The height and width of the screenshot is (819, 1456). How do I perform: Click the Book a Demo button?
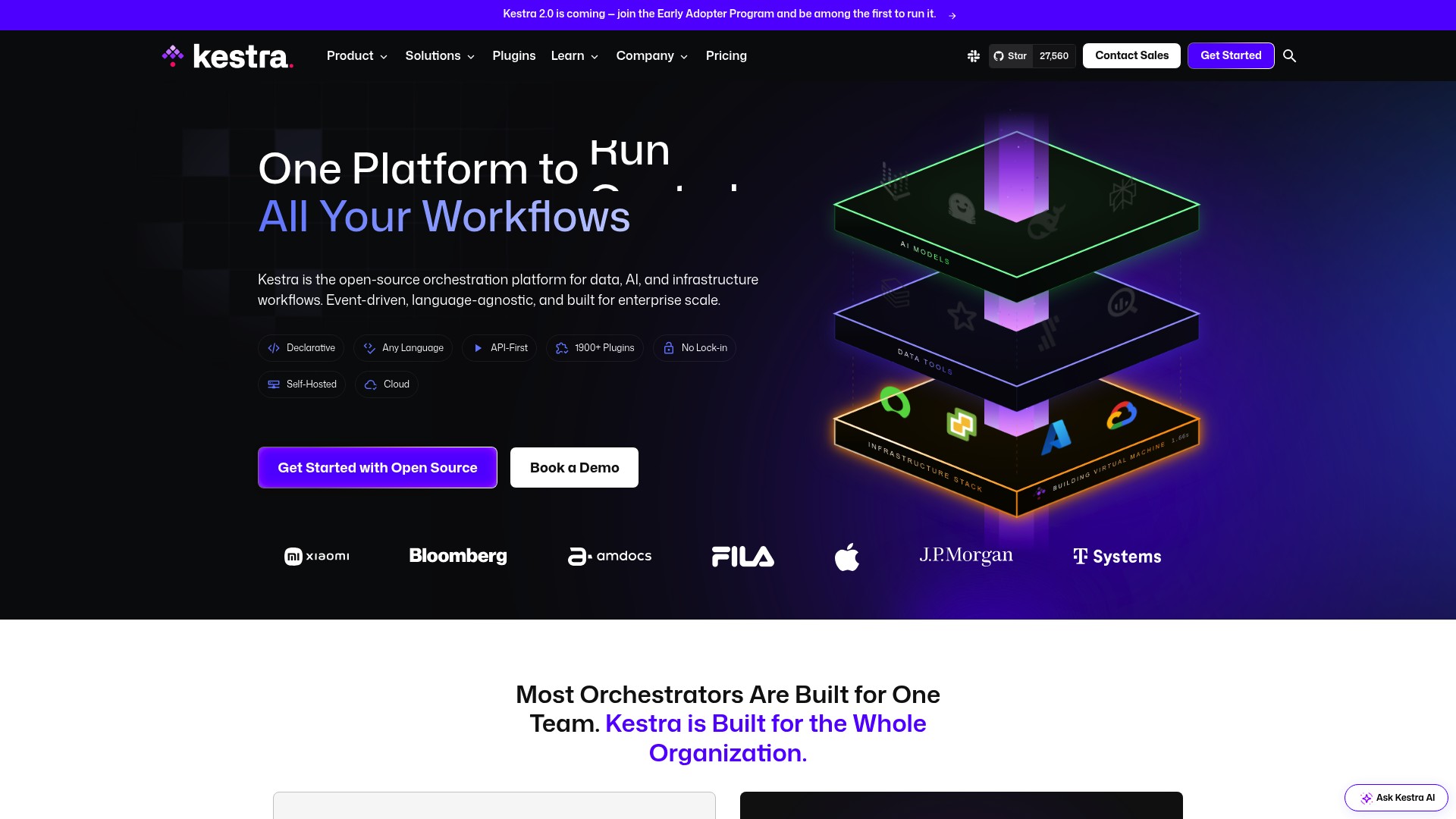574,468
